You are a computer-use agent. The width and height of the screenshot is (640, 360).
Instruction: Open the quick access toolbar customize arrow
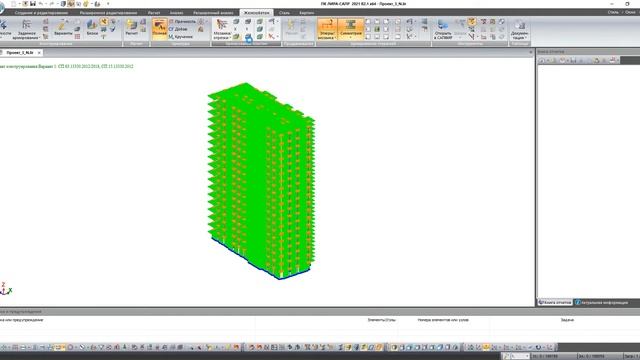[108, 4]
